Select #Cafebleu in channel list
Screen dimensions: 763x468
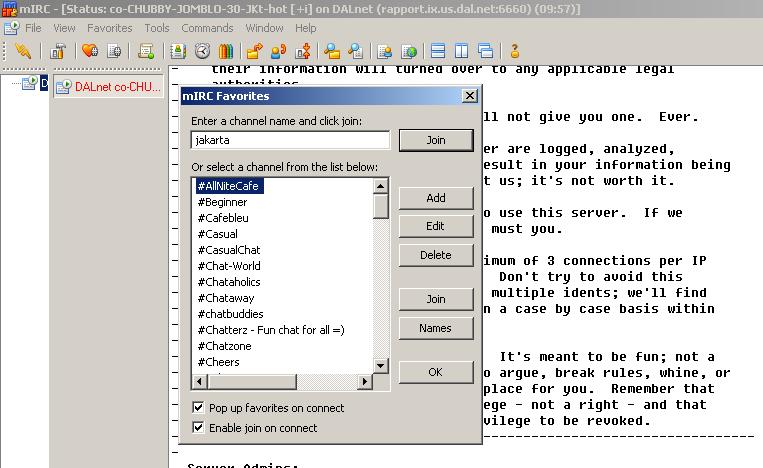[x=223, y=218]
